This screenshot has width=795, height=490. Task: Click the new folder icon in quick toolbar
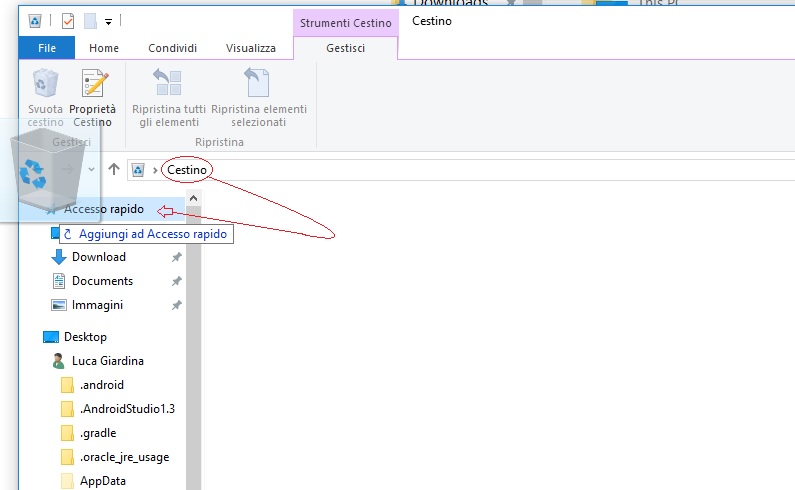click(x=90, y=21)
